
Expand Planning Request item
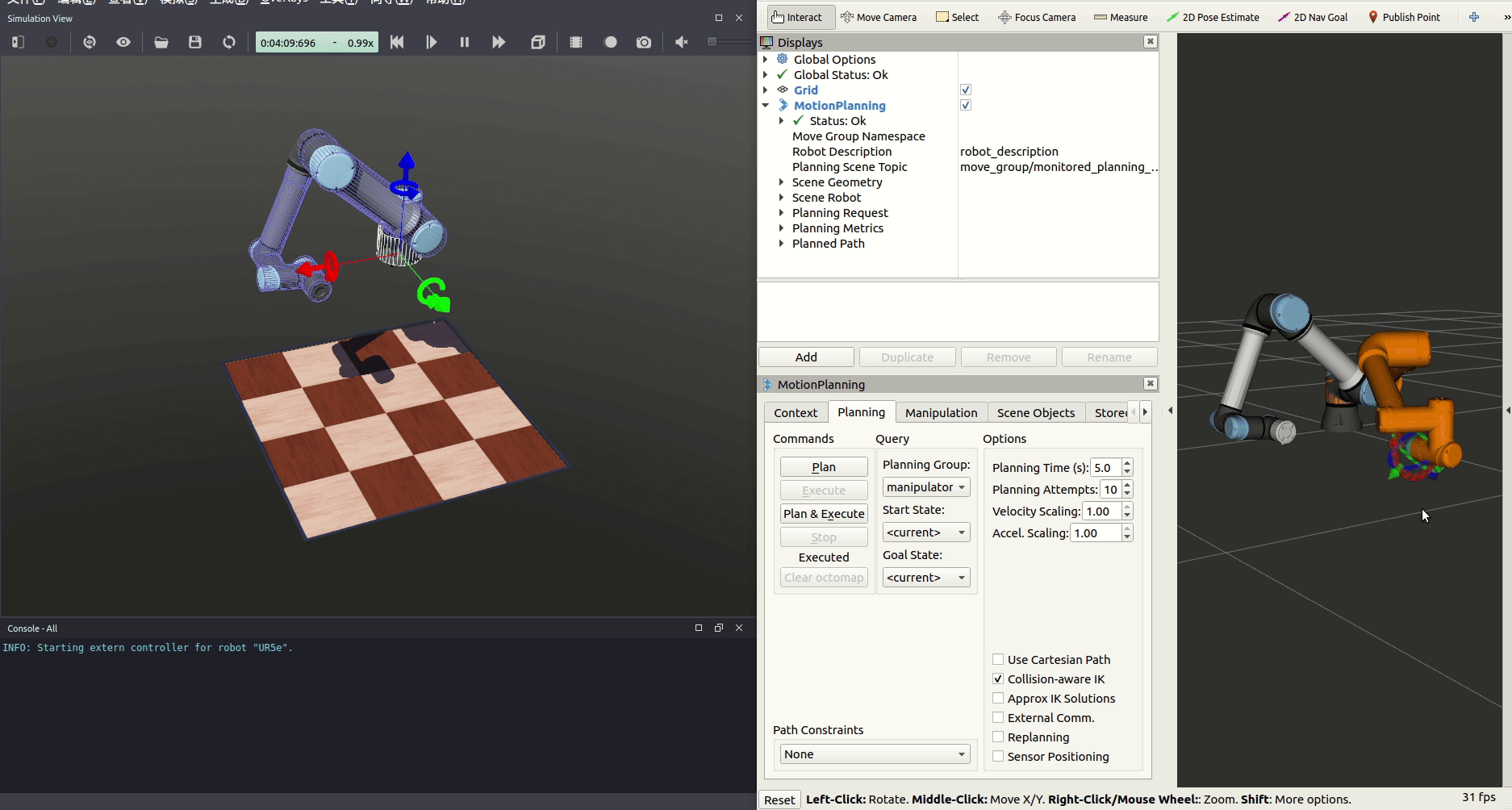pyautogui.click(x=781, y=213)
